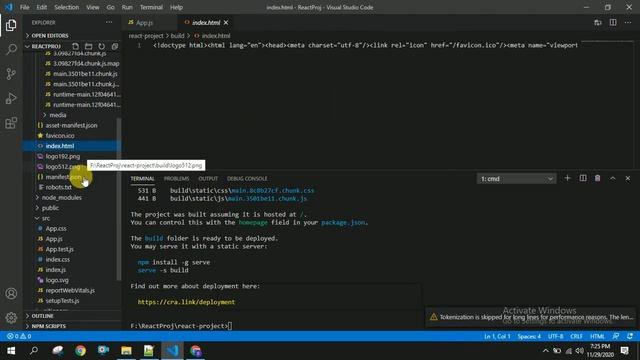Image resolution: width=640 pixels, height=360 pixels.
Task: Kill the terminal with trash icon
Action: pos(598,178)
